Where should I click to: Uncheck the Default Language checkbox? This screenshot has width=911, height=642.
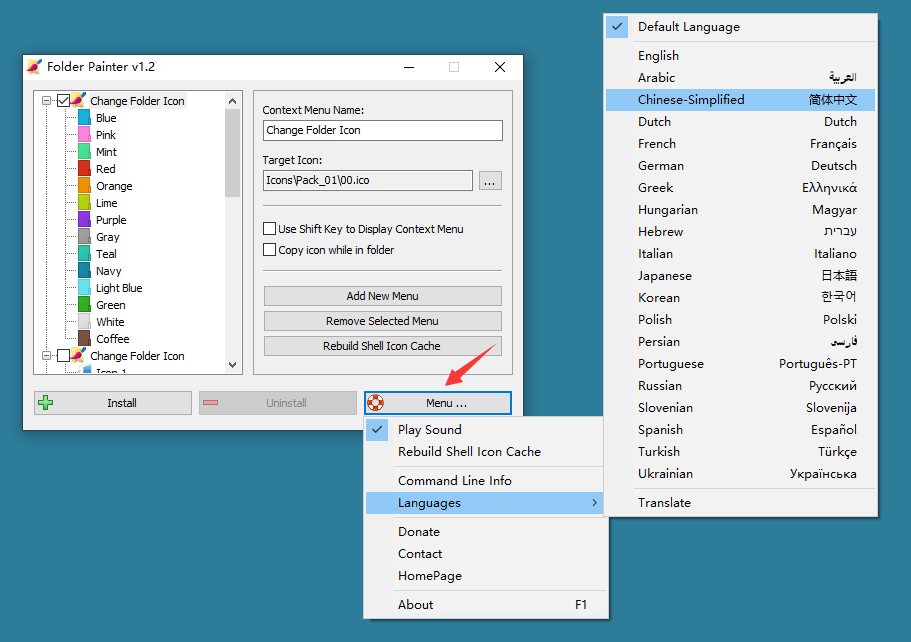[617, 27]
